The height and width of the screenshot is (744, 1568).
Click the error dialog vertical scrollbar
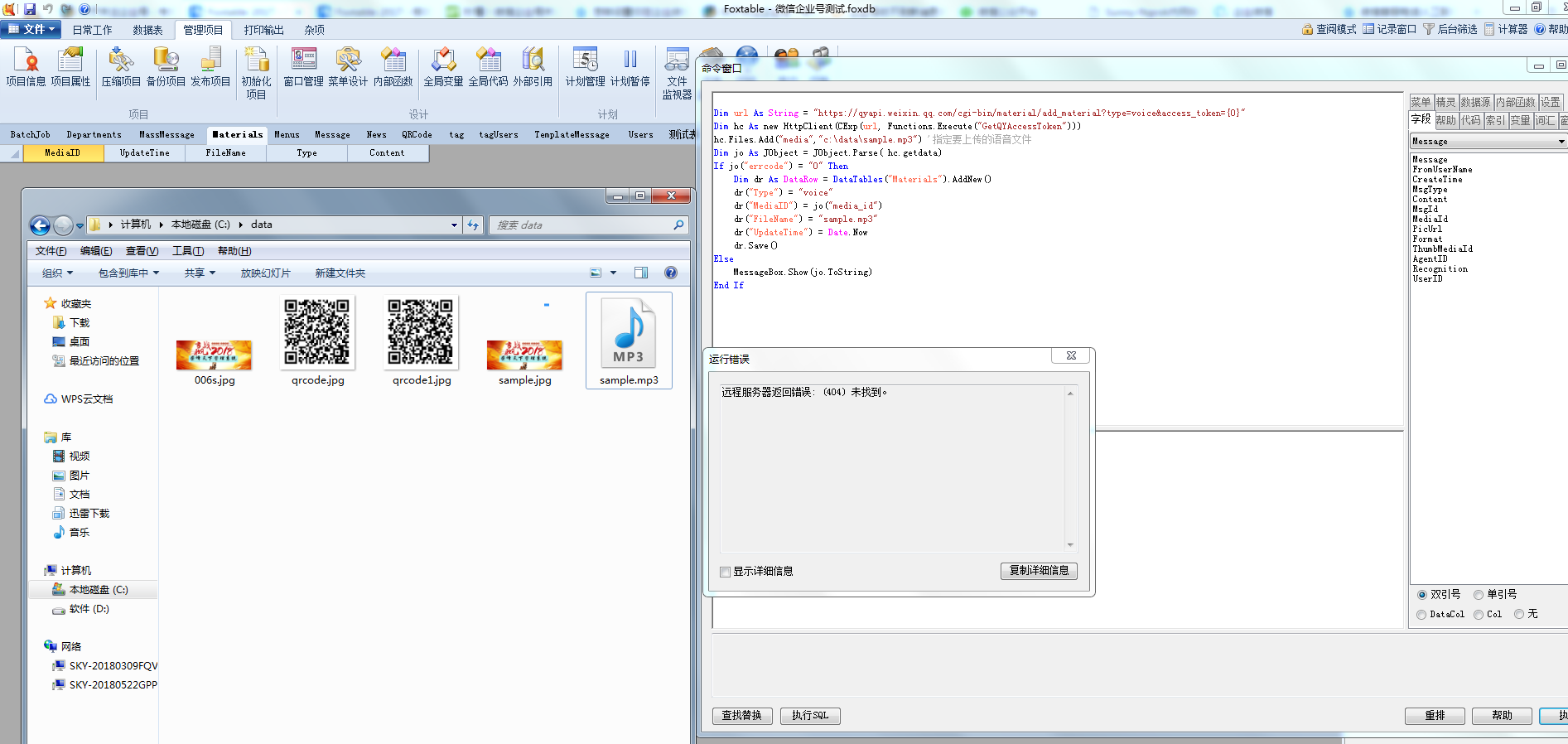click(x=1070, y=468)
